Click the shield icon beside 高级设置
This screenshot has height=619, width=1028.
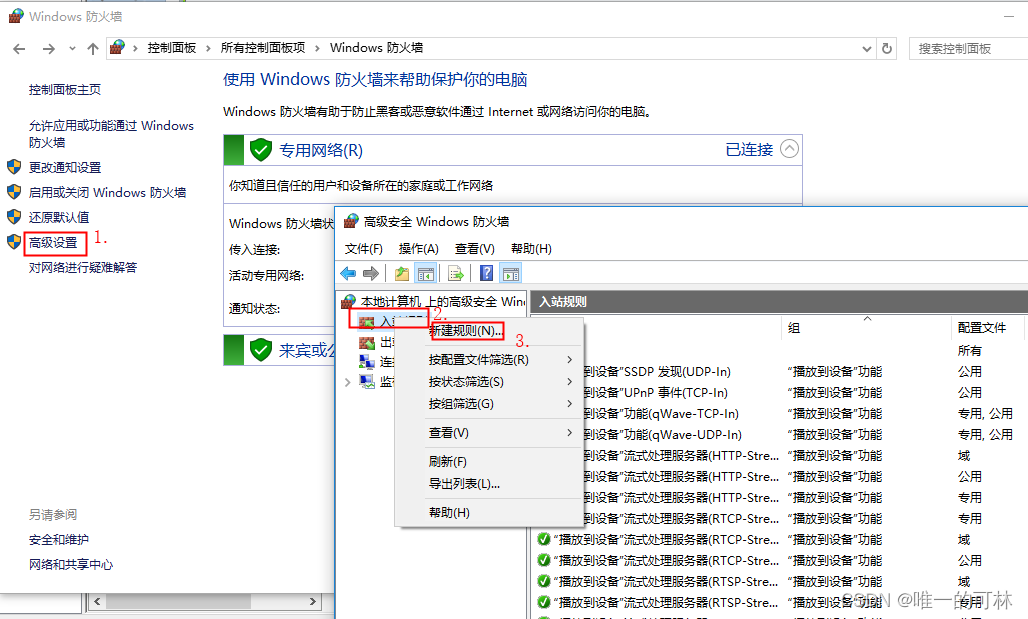pyautogui.click(x=14, y=241)
